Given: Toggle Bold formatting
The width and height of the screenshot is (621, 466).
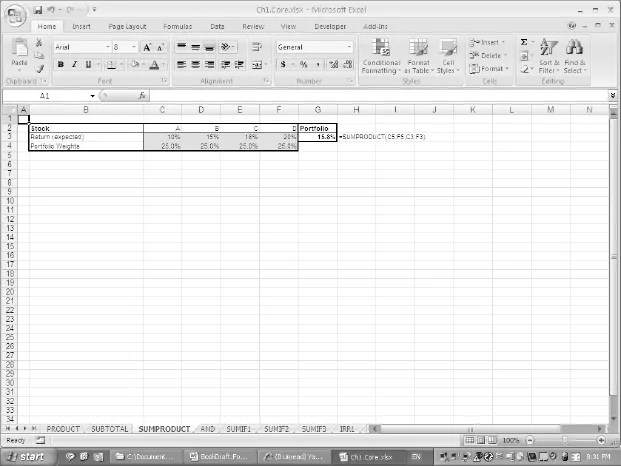Looking at the screenshot, I should tap(60, 65).
